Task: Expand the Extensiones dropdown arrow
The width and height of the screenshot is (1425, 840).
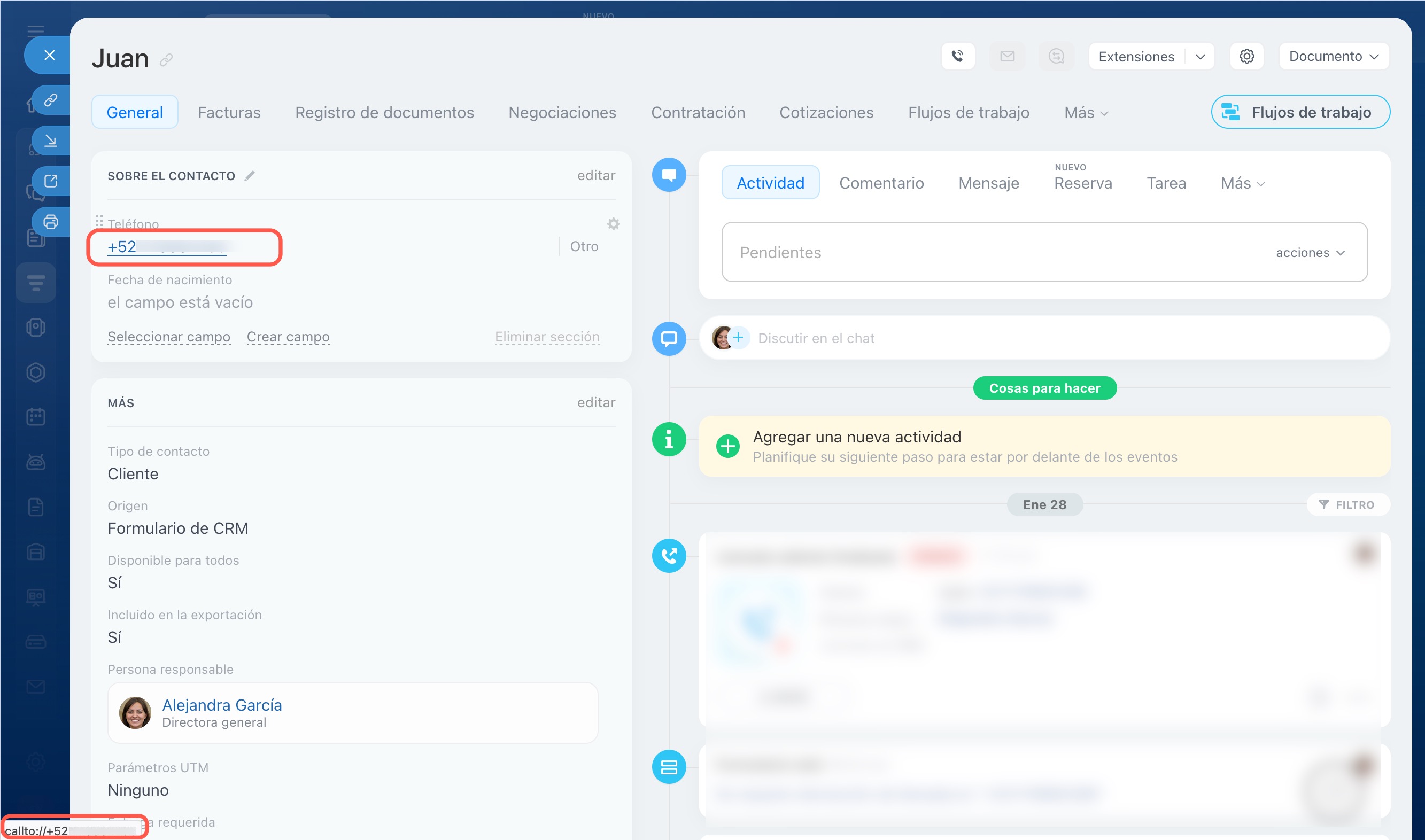Action: click(1199, 57)
